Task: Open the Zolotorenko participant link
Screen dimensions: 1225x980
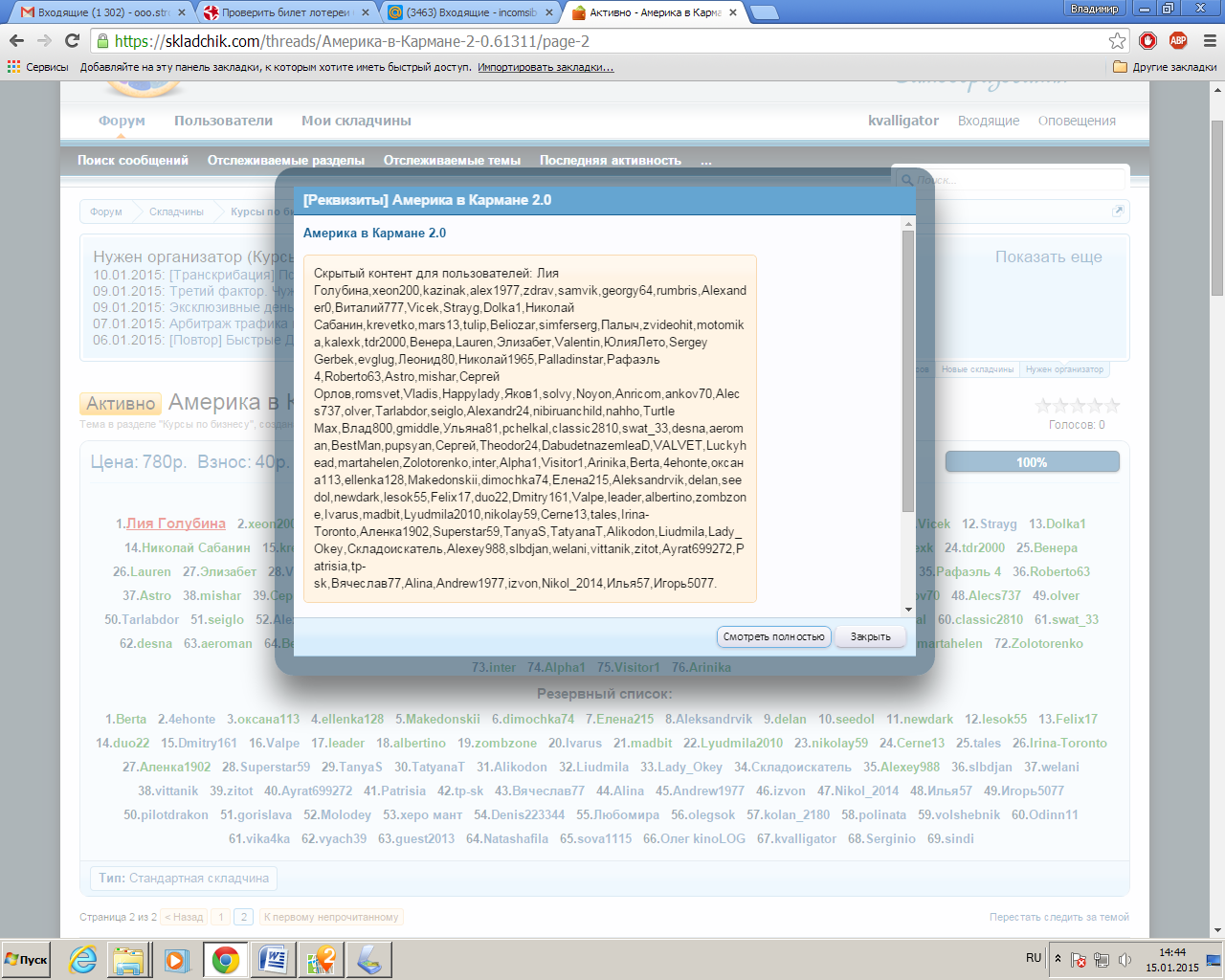Action: click(1047, 643)
